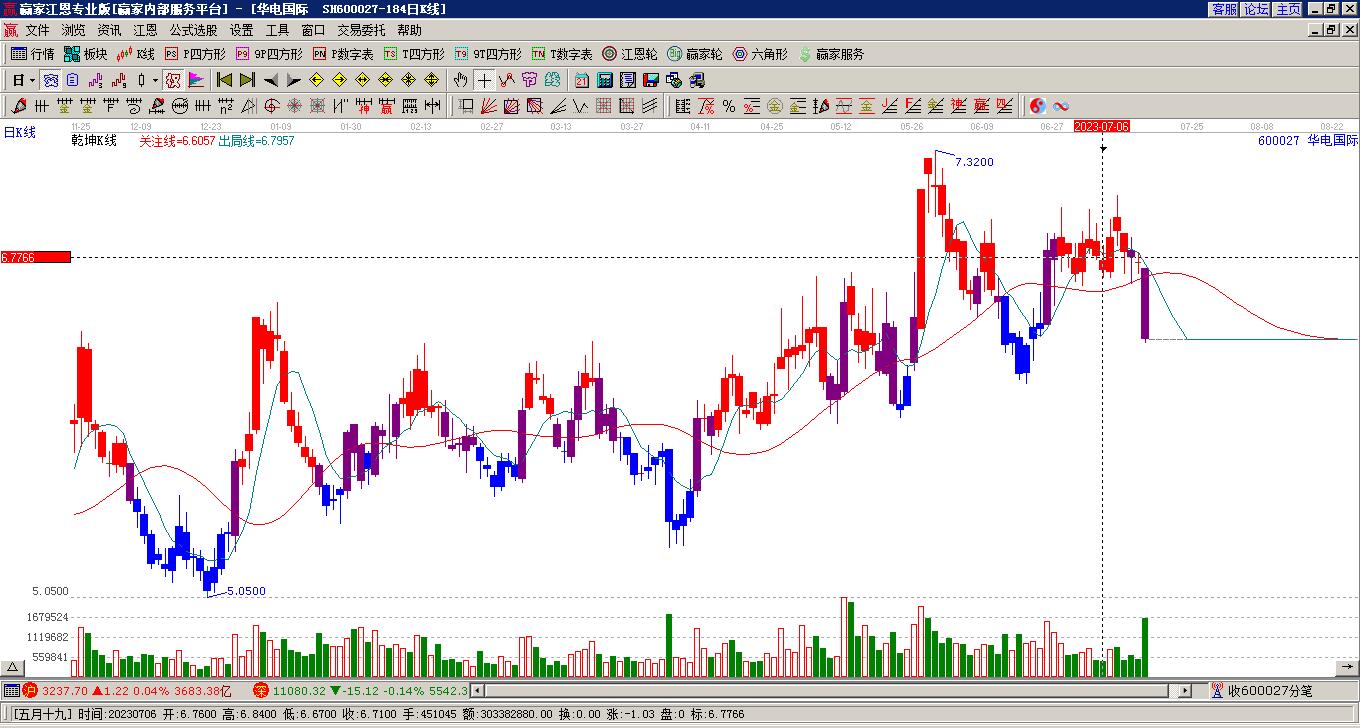Screen dimensions: 1360x728
Task: Click the calculator icon in the toolbar
Action: point(605,80)
